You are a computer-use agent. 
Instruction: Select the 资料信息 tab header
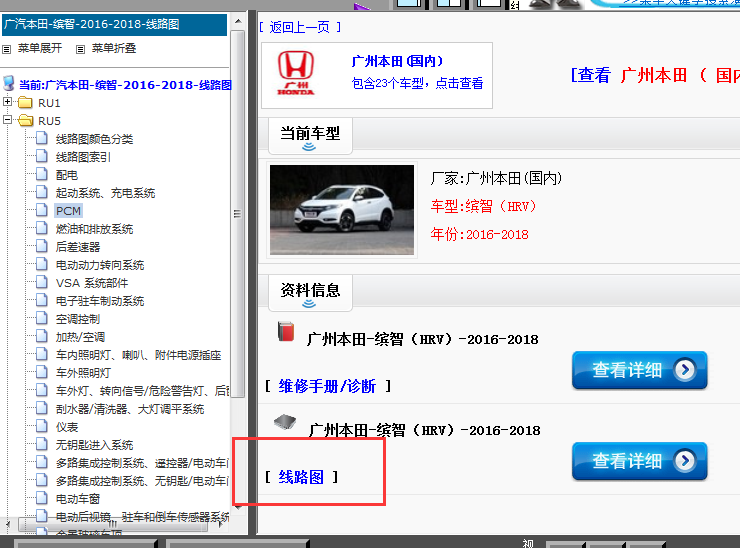tap(310, 293)
